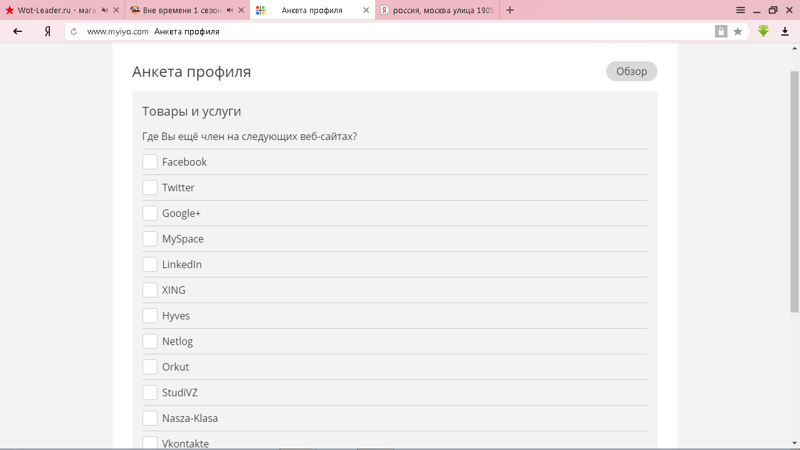Image resolution: width=800 pixels, height=450 pixels.
Task: Switch to the Анкета профиля tab
Action: click(312, 10)
